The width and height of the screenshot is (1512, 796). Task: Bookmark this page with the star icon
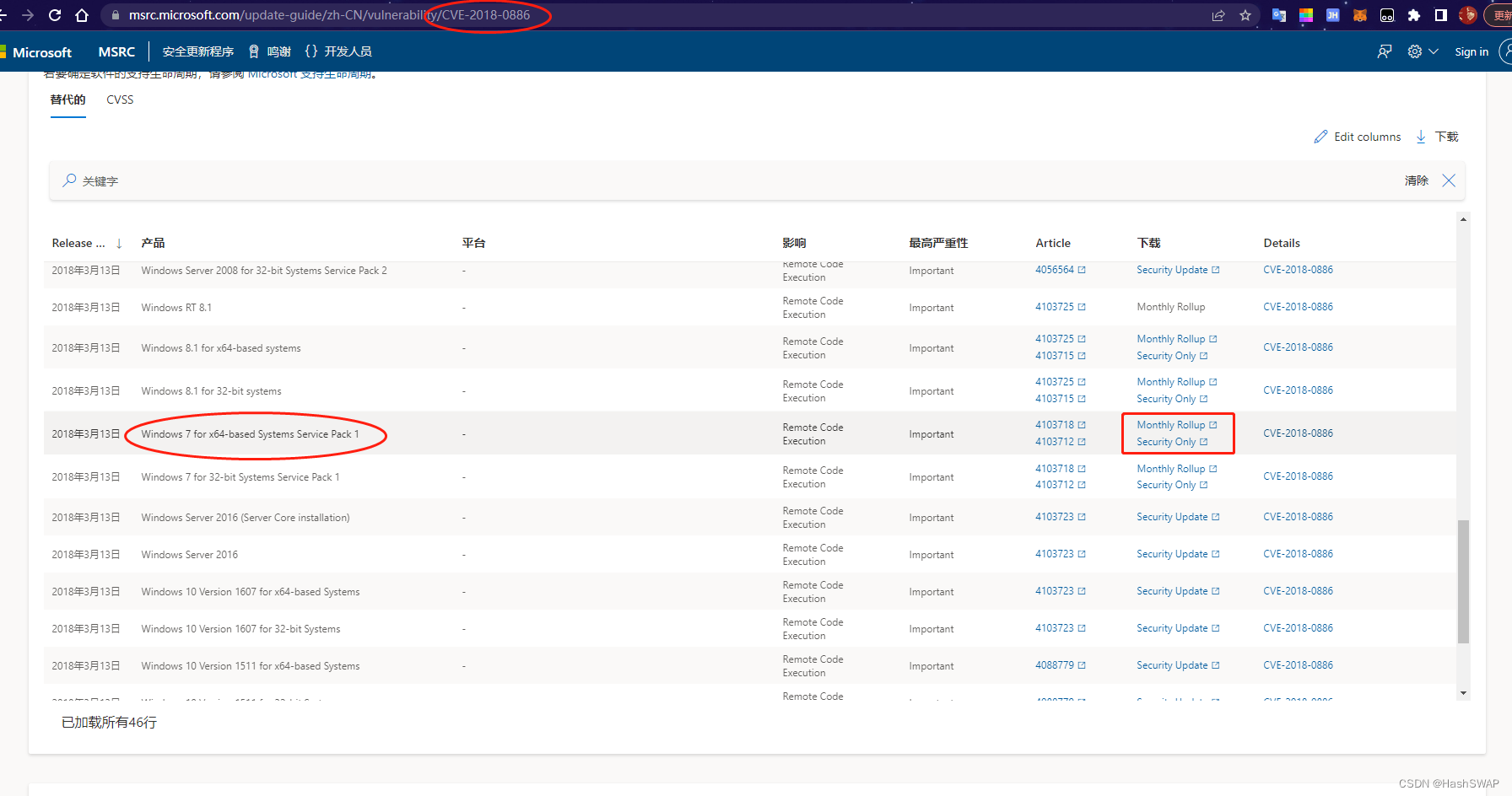click(x=1245, y=15)
